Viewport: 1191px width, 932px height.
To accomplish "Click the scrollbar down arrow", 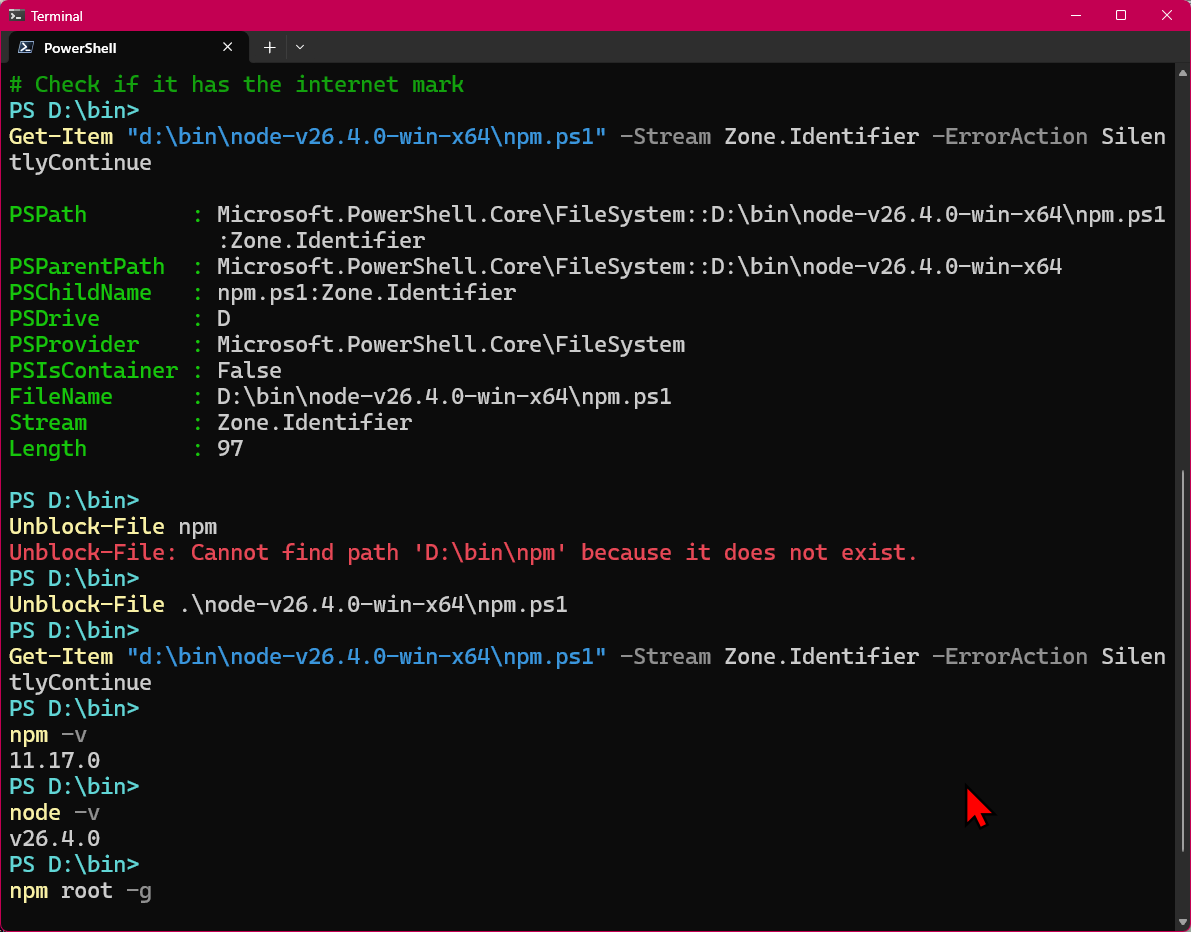I will pyautogui.click(x=1183, y=922).
